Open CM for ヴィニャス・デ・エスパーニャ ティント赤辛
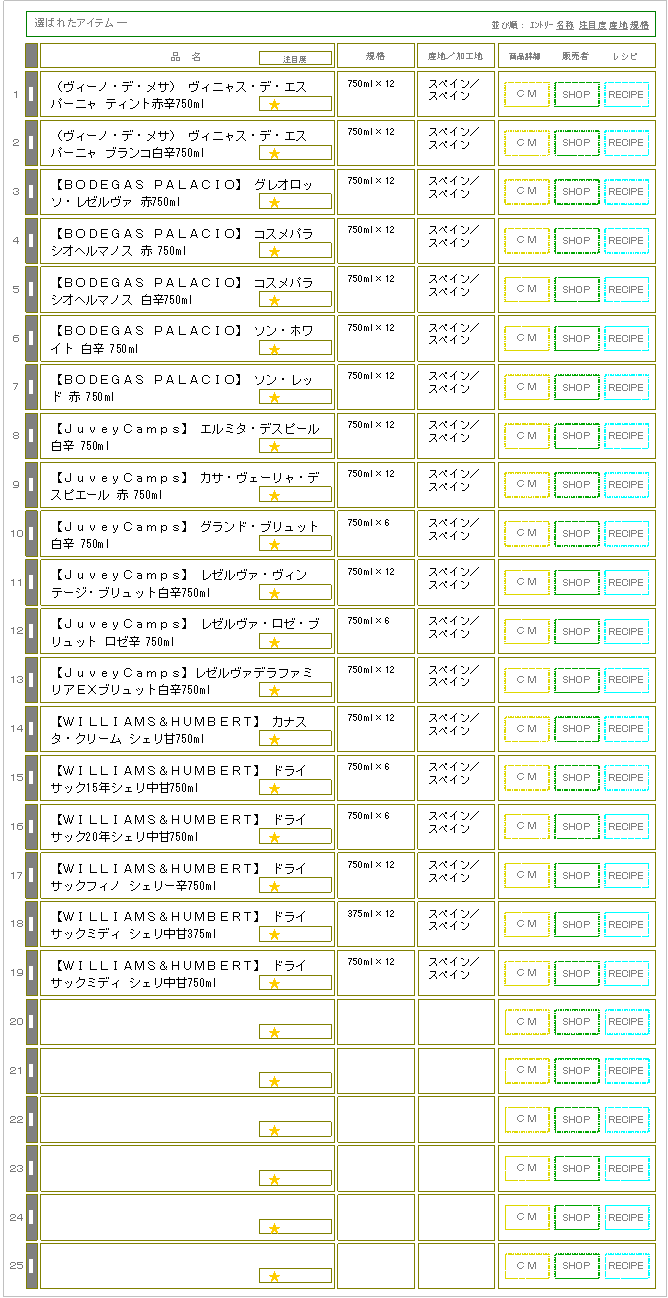 coord(527,94)
